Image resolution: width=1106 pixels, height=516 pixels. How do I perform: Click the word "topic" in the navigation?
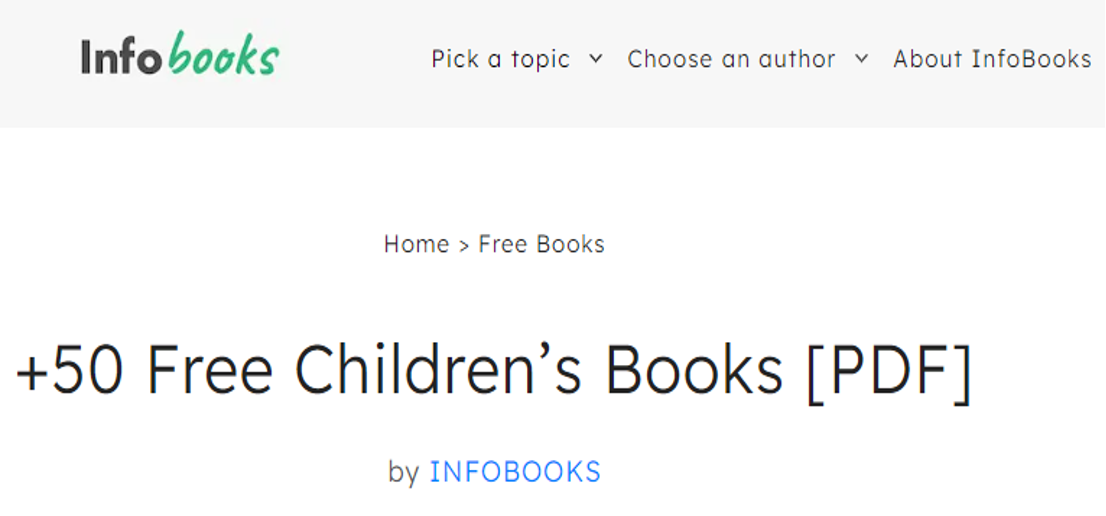(x=540, y=59)
